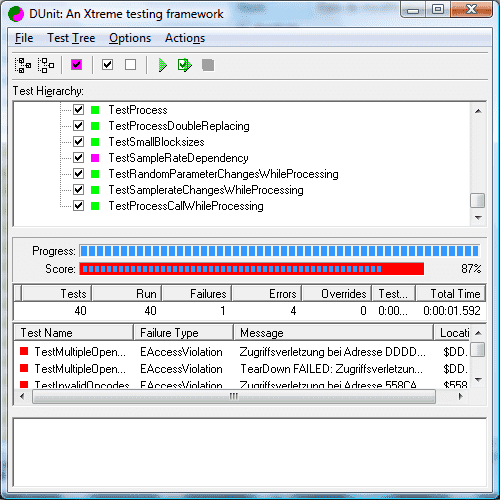Click the first EAccessViolation failure type cell
This screenshot has height=500, width=500.
[181, 352]
